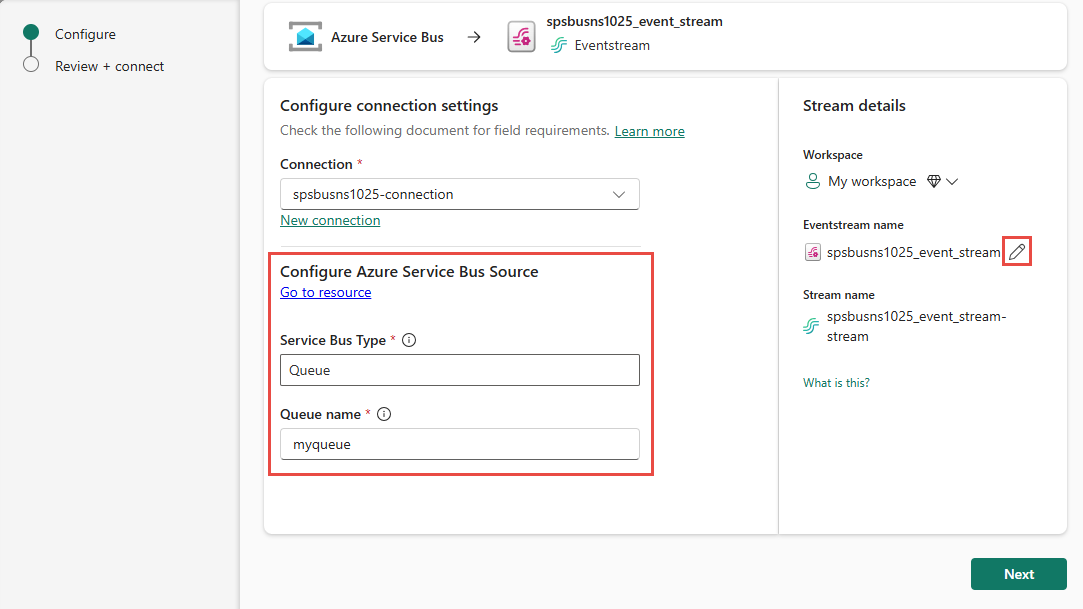
Task: Open the Learn more documentation link
Action: pos(649,131)
